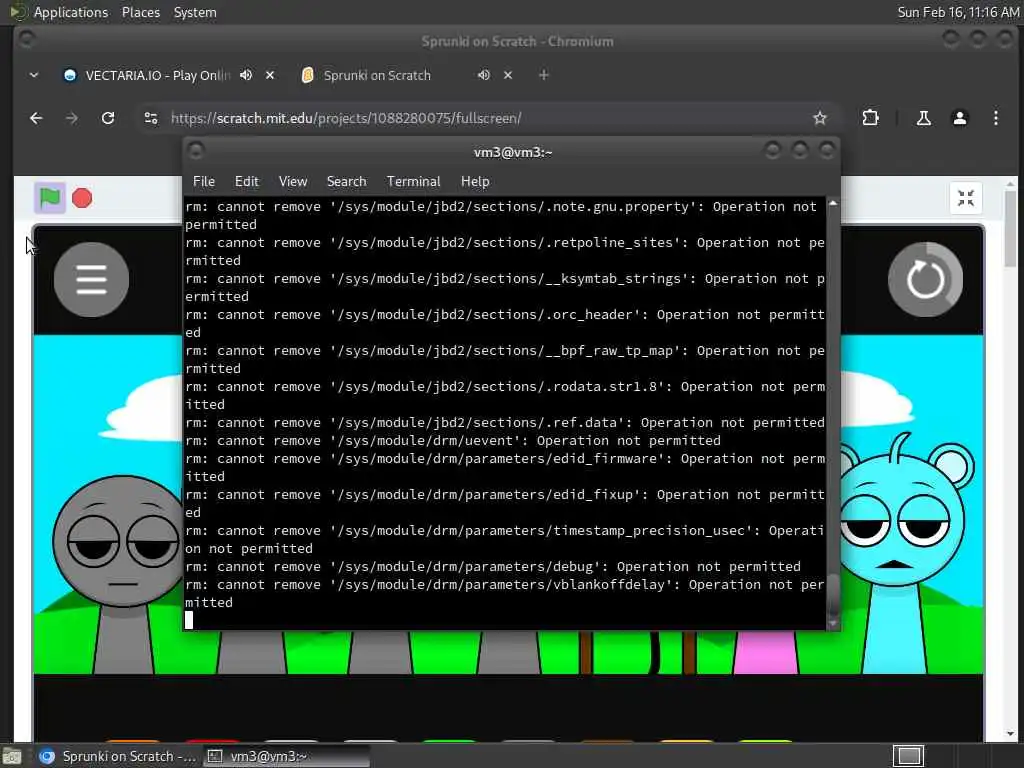Image resolution: width=1024 pixels, height=768 pixels.
Task: Close the VECTARIA.IO tab
Action: tap(270, 75)
